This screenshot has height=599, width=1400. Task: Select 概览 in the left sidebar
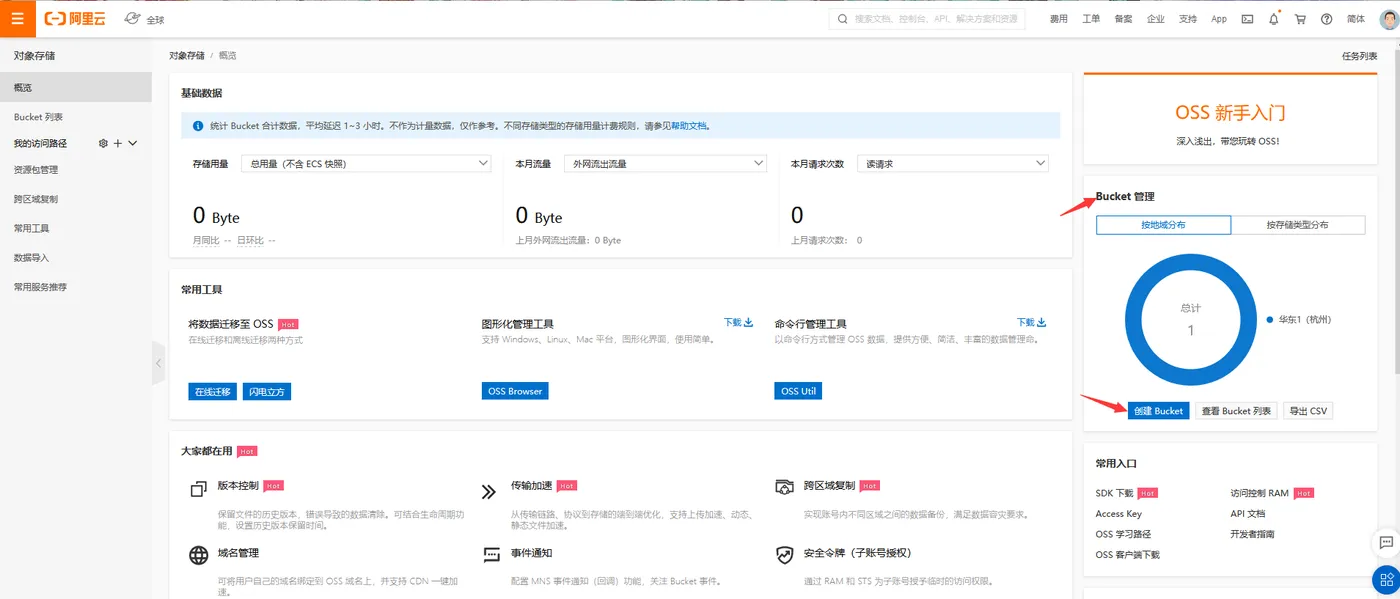point(76,87)
